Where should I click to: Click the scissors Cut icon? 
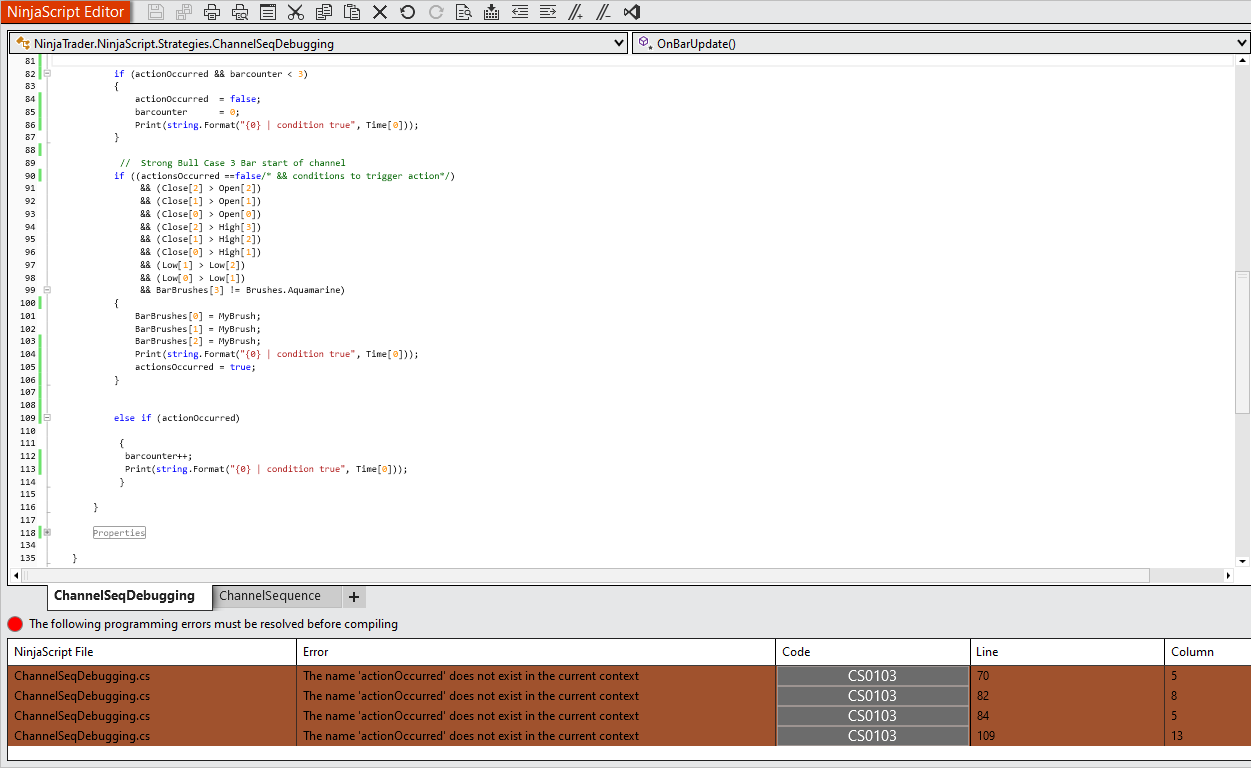[x=295, y=12]
